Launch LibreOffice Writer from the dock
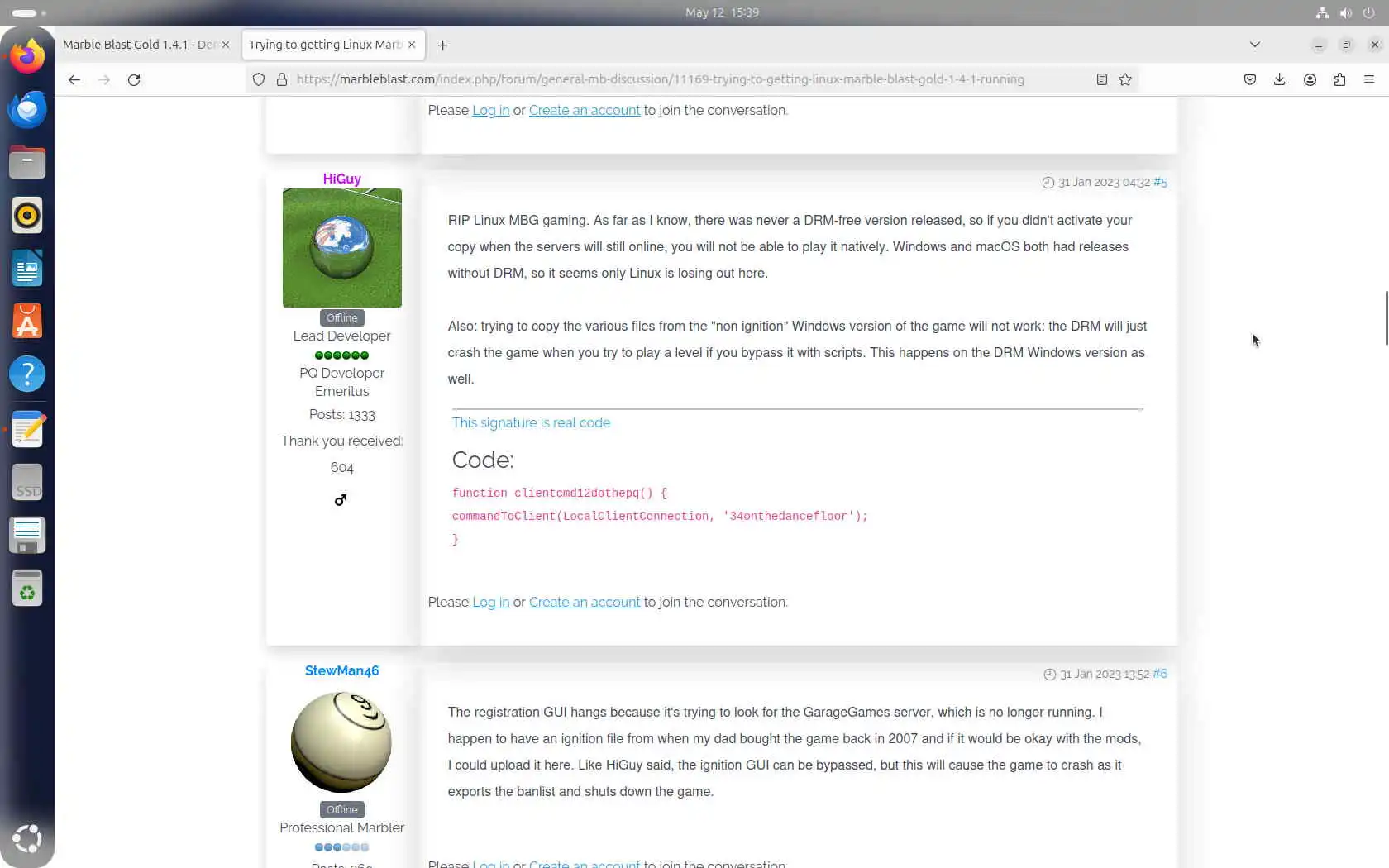The height and width of the screenshot is (868, 1389). (x=27, y=268)
